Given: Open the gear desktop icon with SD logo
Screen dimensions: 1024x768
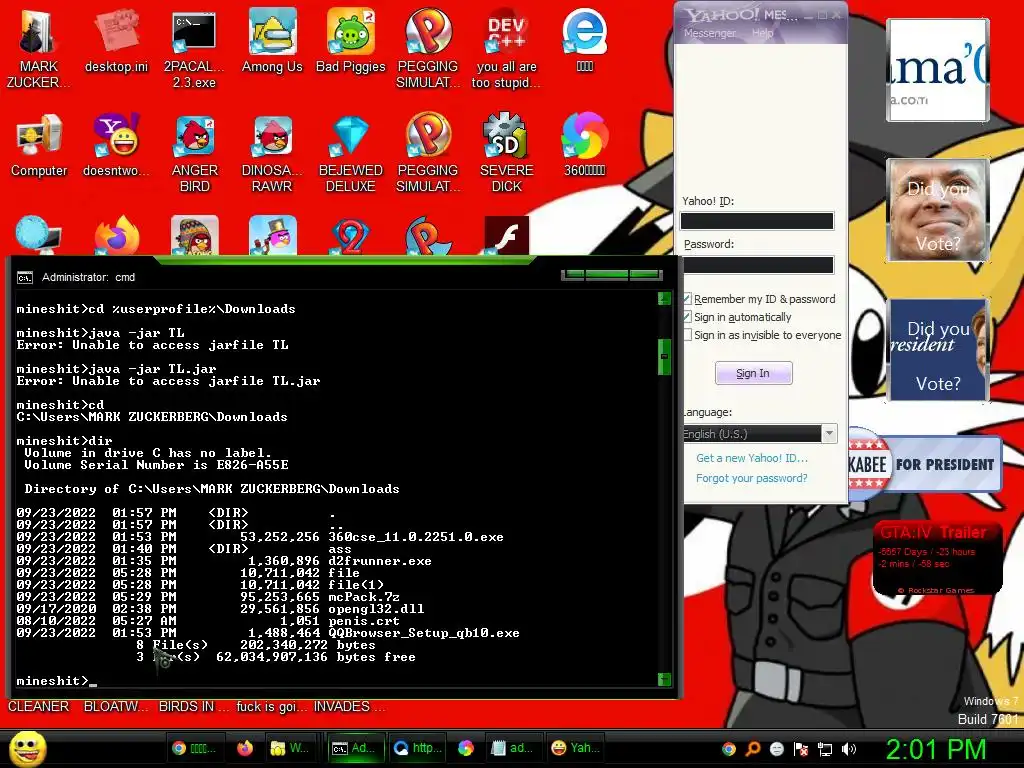Looking at the screenshot, I should click(506, 153).
